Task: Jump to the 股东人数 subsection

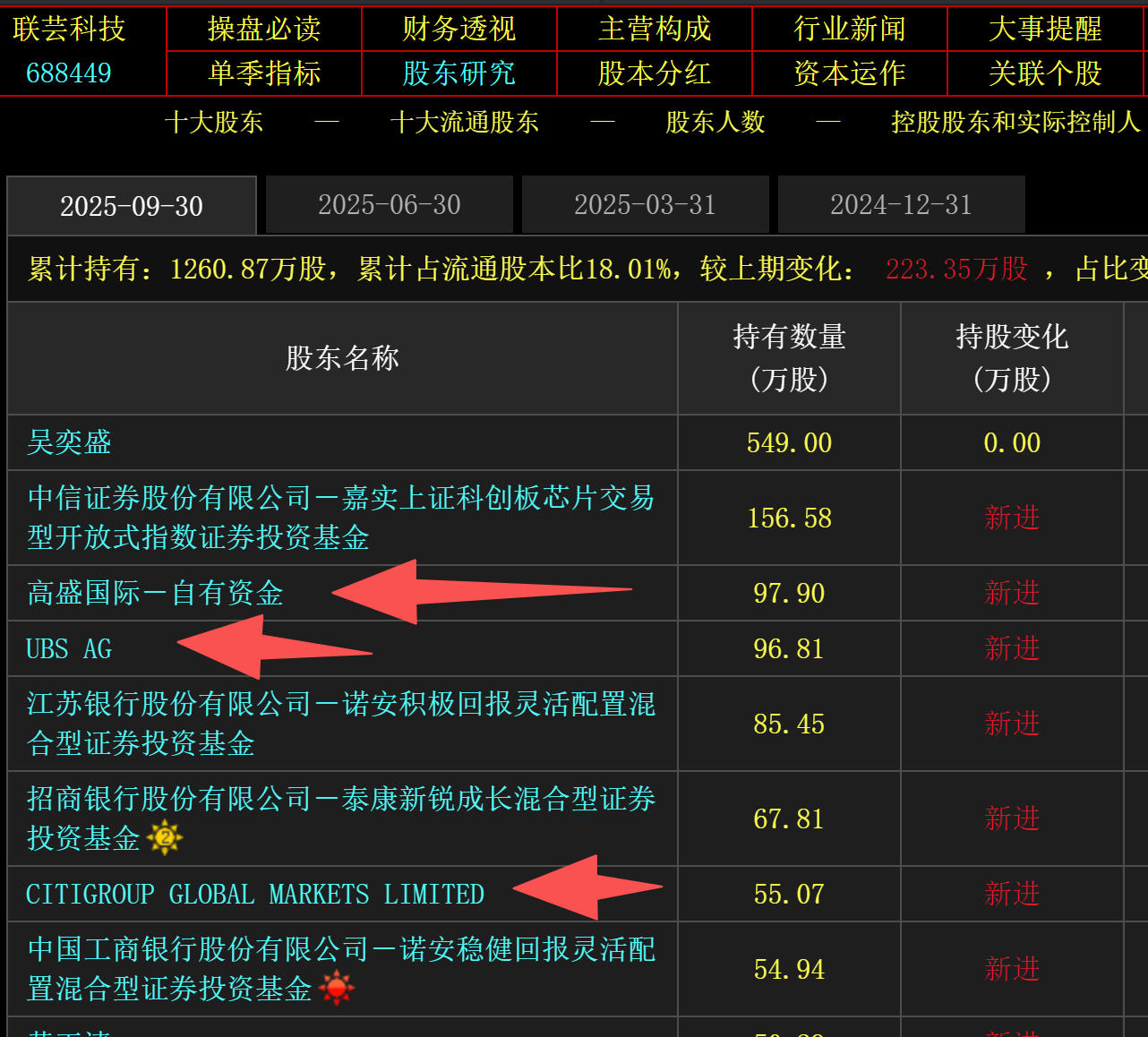Action: click(715, 122)
